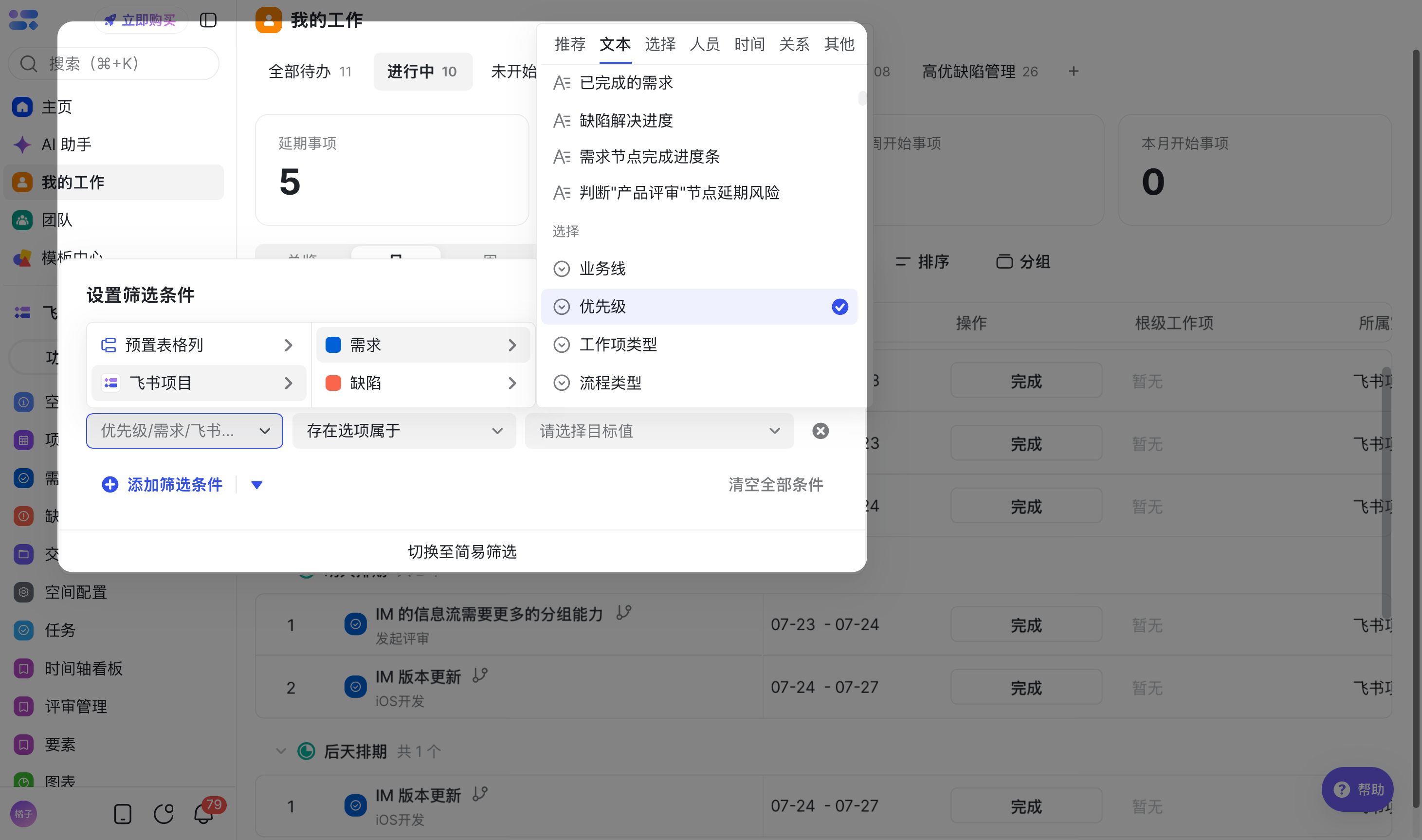The image size is (1422, 840).
Task: Switch to the 全部待办 tab
Action: (x=310, y=72)
